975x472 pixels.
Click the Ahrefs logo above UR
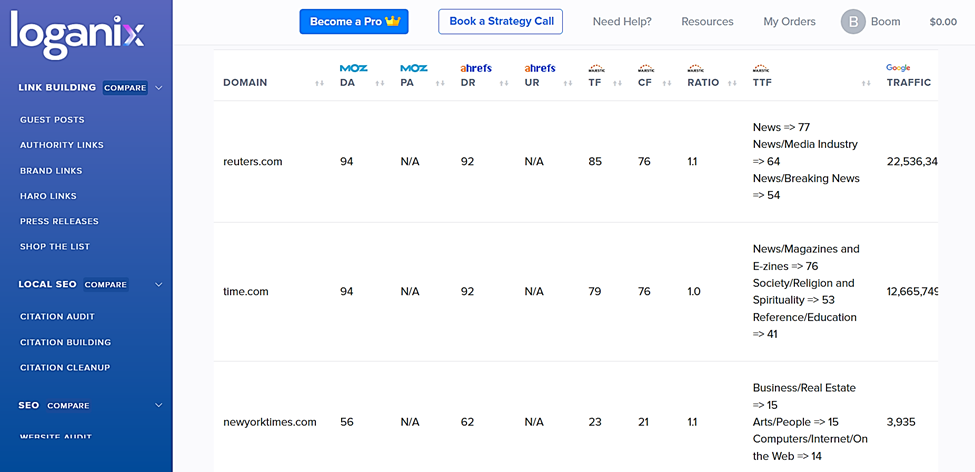(x=540, y=68)
